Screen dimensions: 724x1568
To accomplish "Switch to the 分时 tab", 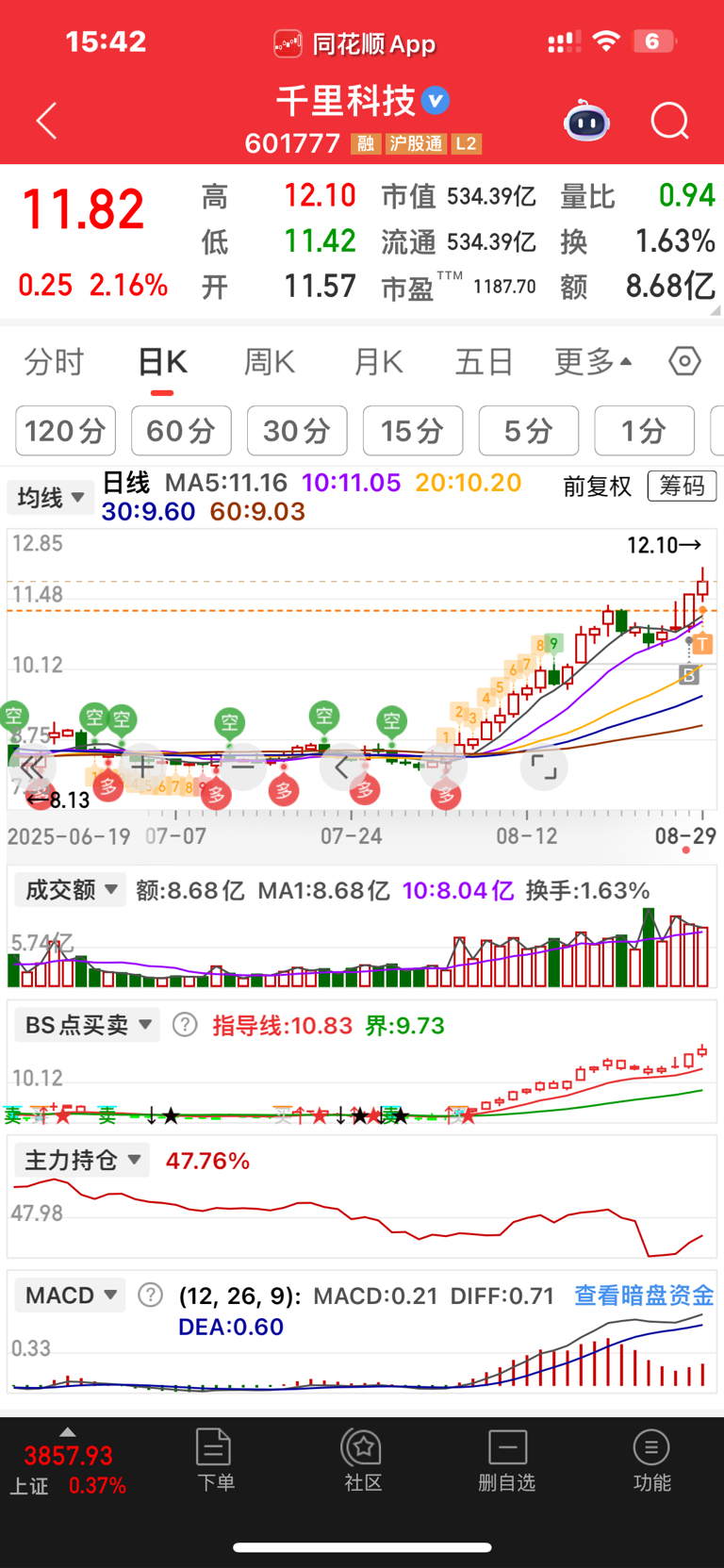I will 54,361.
